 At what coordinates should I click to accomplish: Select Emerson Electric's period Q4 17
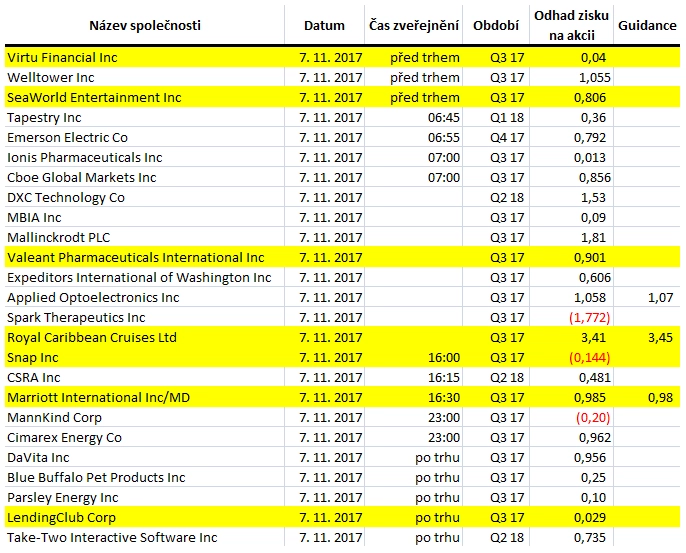click(507, 138)
